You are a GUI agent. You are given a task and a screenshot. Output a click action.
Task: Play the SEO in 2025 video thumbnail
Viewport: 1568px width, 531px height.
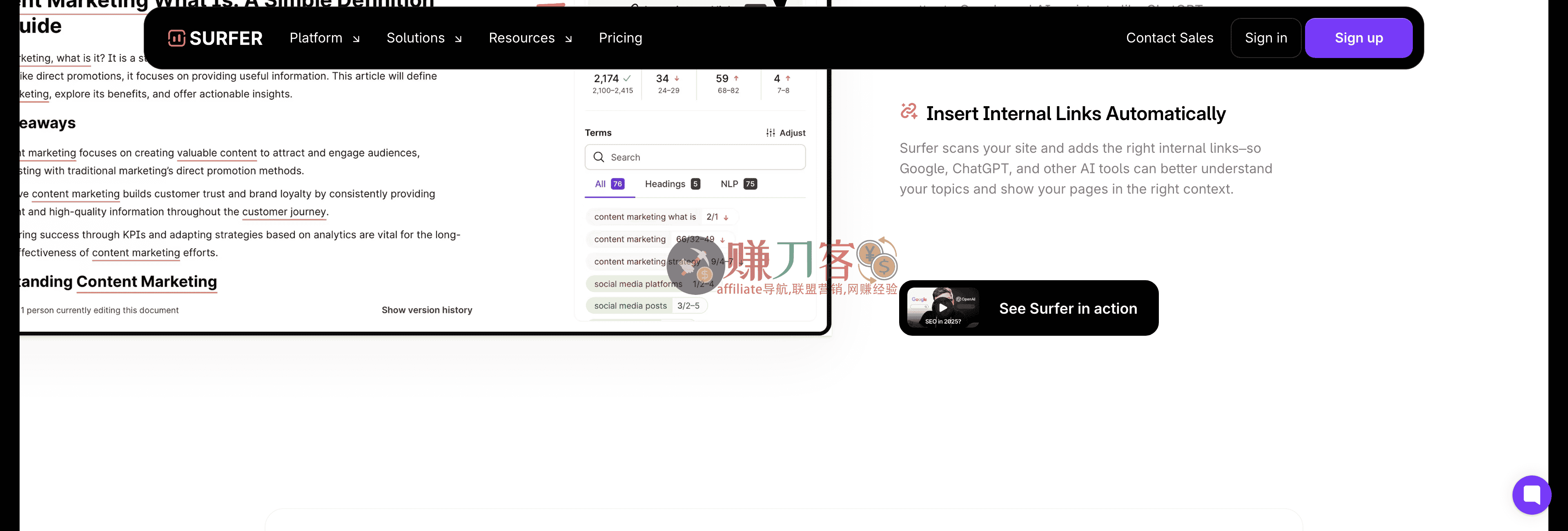point(943,308)
